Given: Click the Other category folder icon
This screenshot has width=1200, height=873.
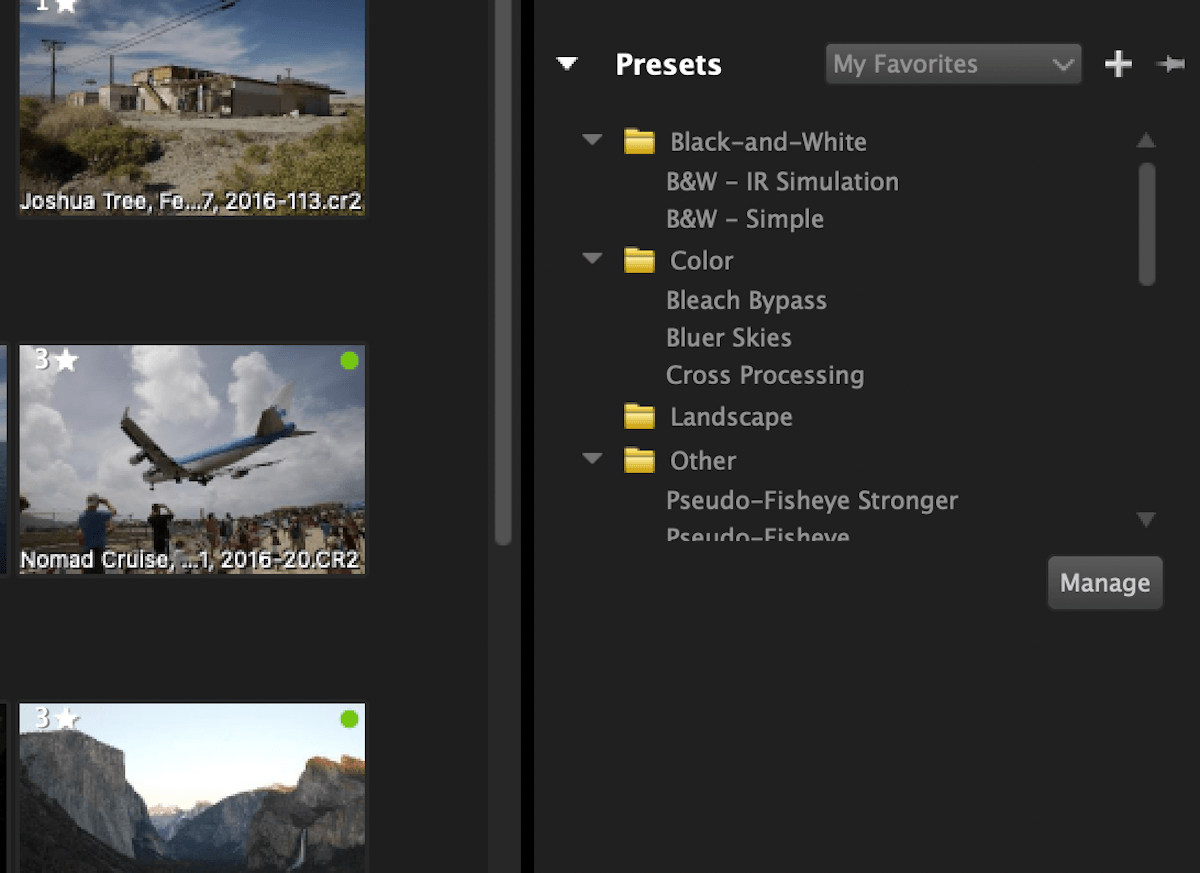Looking at the screenshot, I should (x=640, y=459).
